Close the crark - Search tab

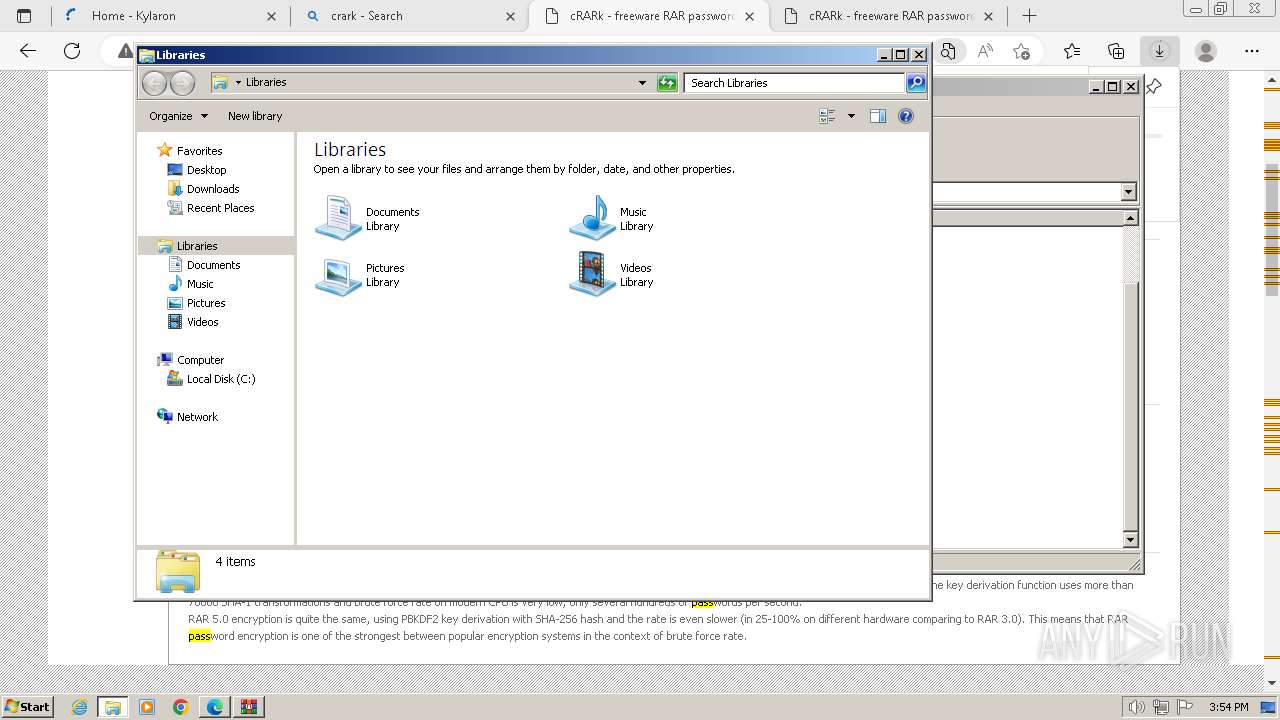(510, 16)
